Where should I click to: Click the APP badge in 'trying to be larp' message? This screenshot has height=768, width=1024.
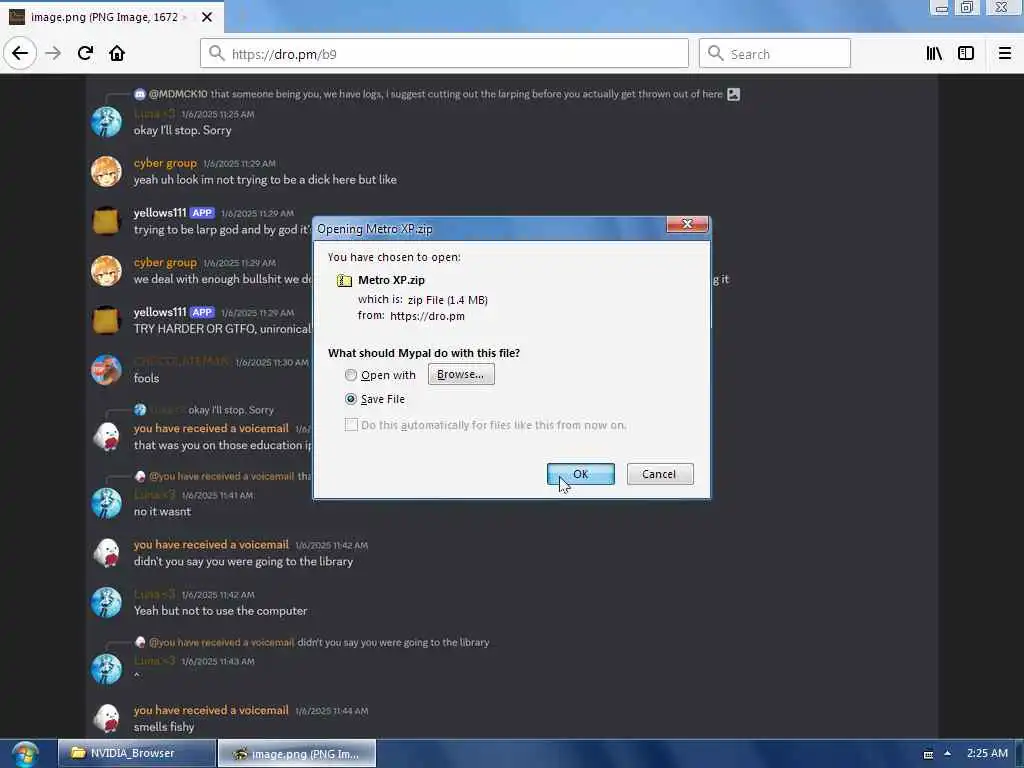(202, 213)
